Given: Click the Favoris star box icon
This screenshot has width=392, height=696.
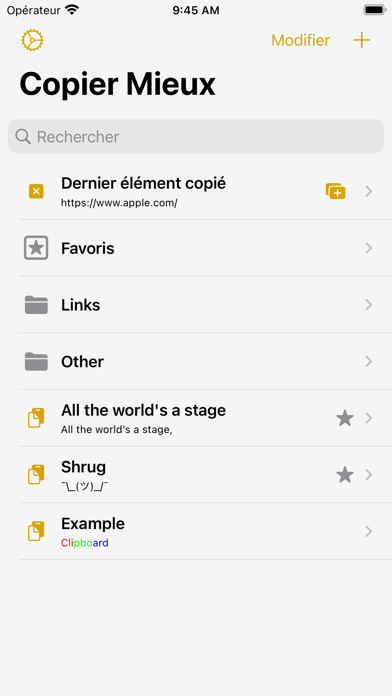Looking at the screenshot, I should [36, 248].
